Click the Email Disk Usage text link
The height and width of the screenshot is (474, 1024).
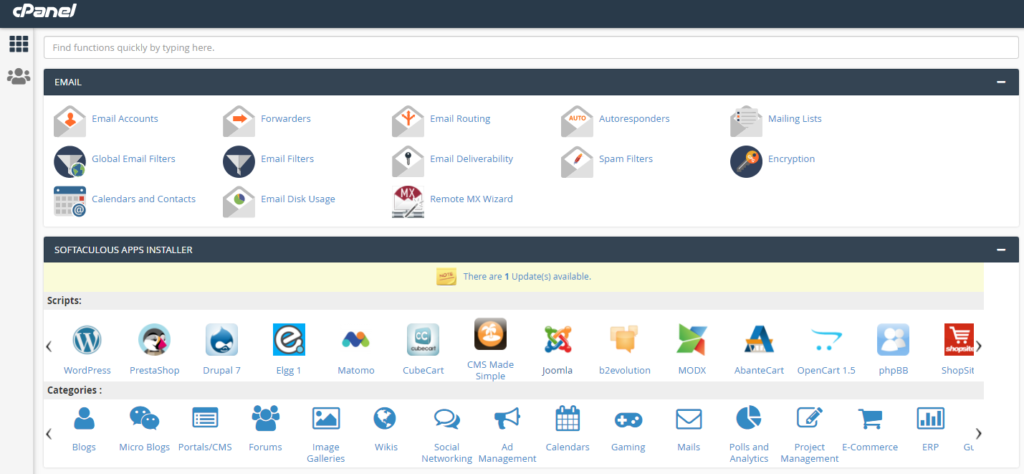pos(298,199)
